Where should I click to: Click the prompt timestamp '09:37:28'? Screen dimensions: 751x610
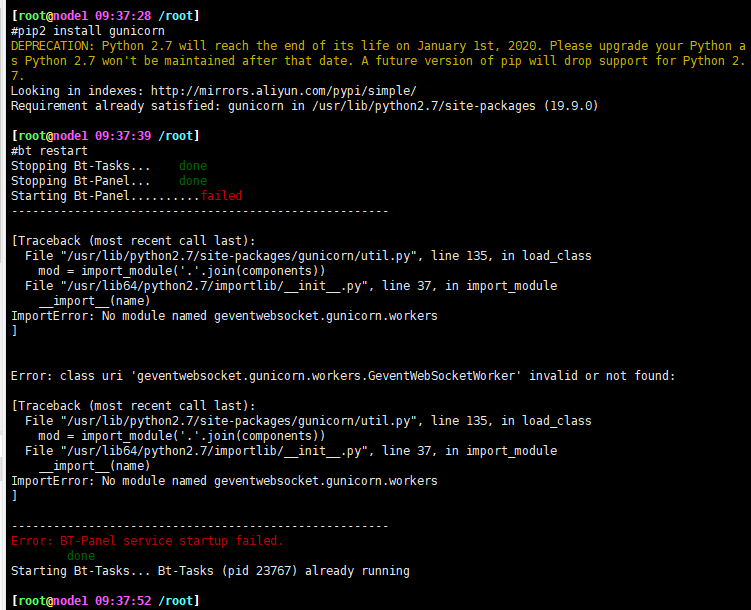123,16
